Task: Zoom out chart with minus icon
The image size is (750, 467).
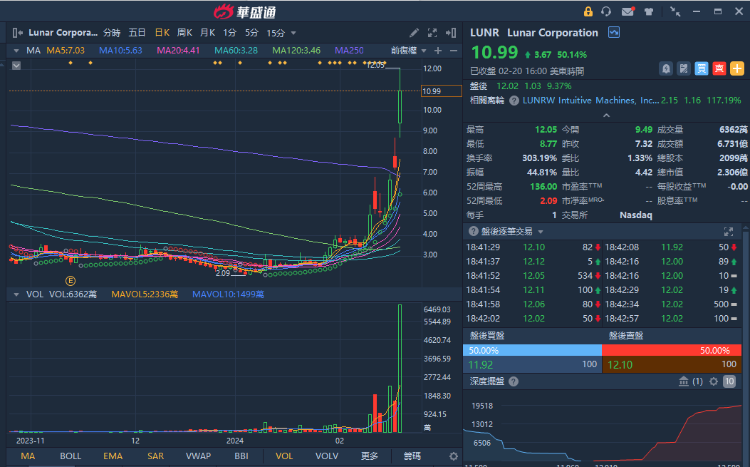Action: click(453, 50)
